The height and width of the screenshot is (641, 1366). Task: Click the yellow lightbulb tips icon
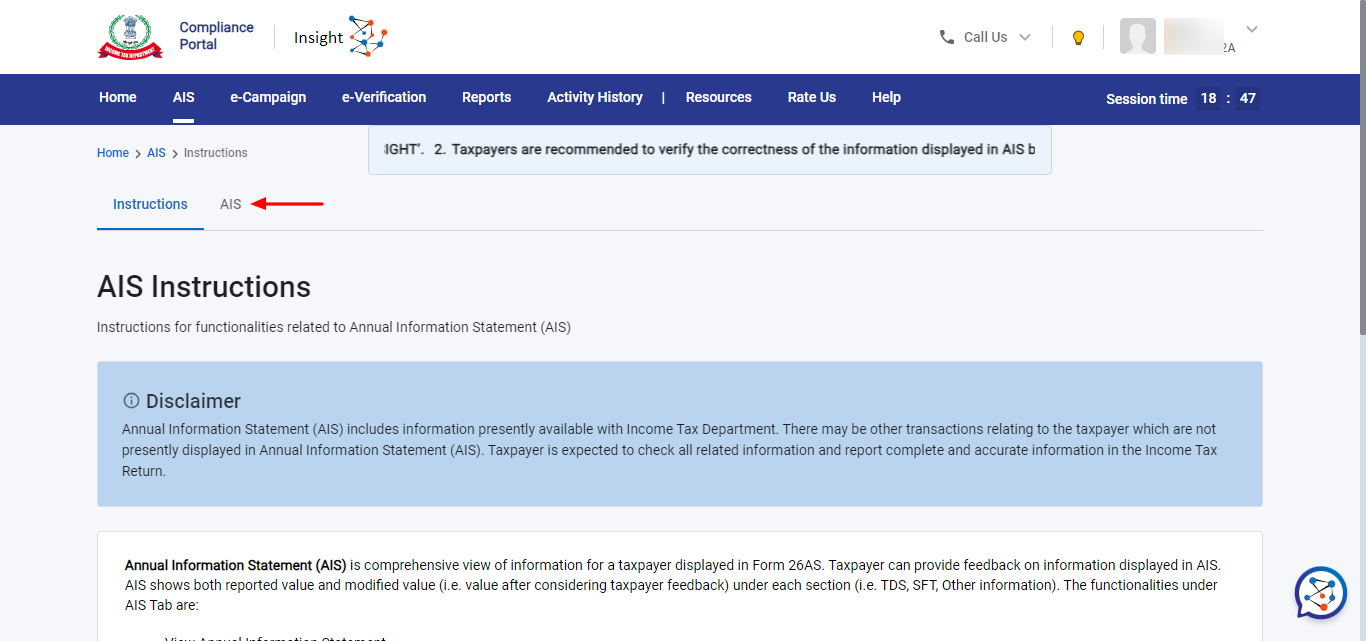1078,38
